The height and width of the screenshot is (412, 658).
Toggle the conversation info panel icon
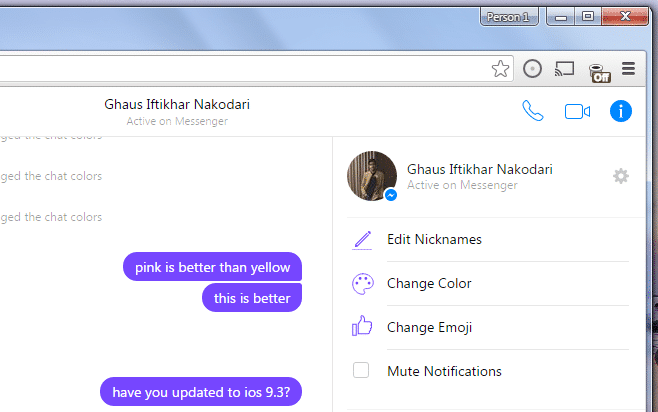(x=621, y=111)
